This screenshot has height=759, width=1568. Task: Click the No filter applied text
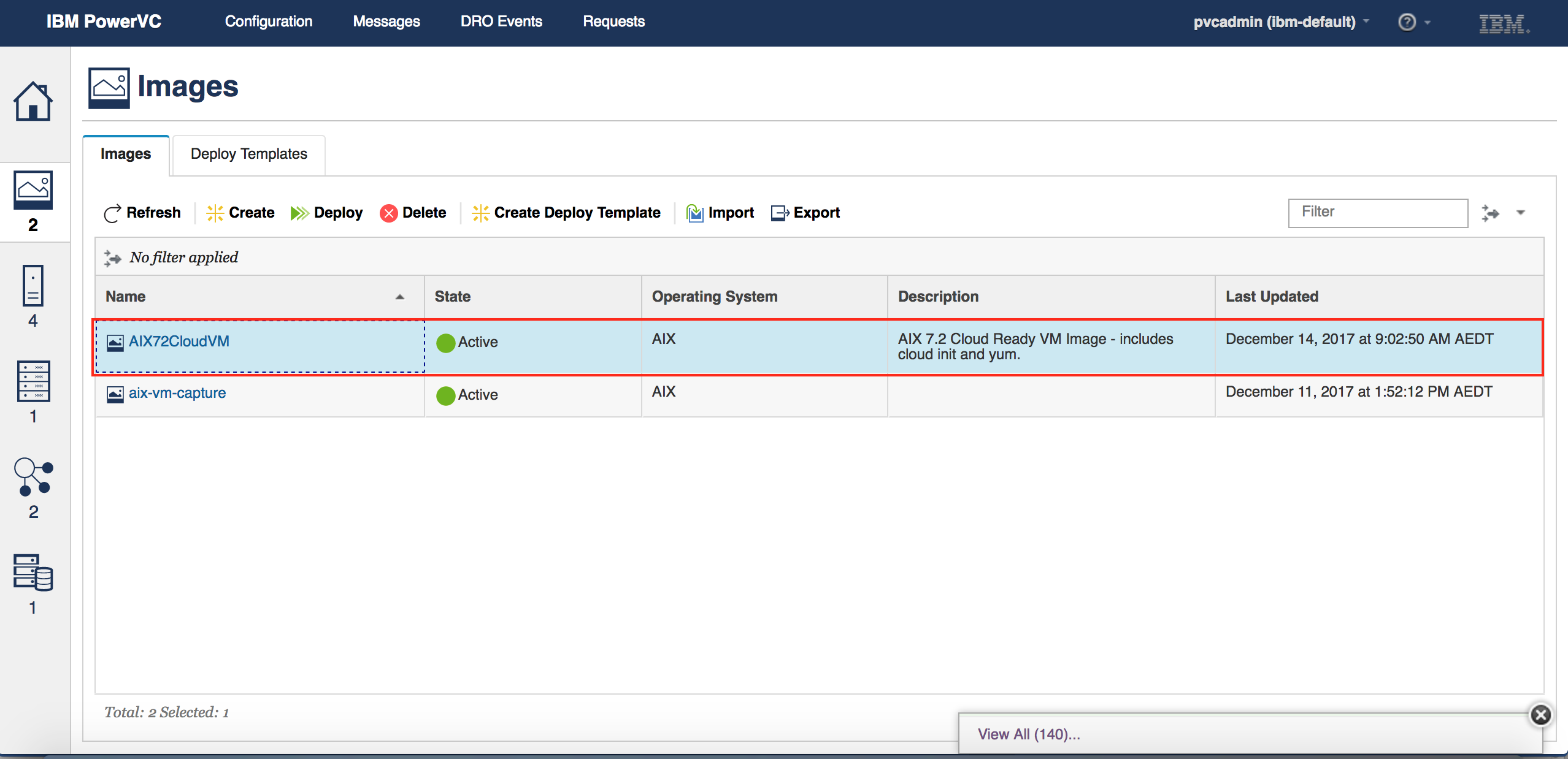(x=183, y=257)
